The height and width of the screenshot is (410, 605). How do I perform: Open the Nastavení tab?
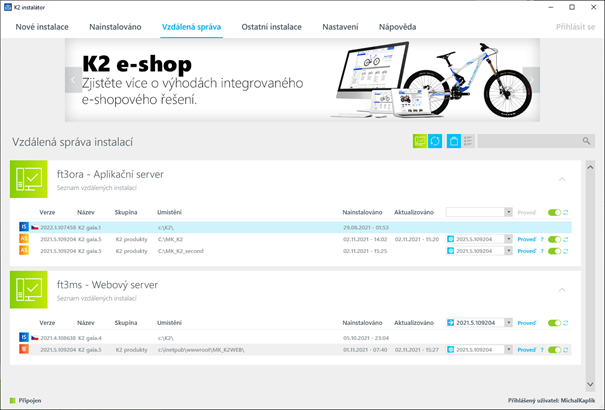click(340, 27)
